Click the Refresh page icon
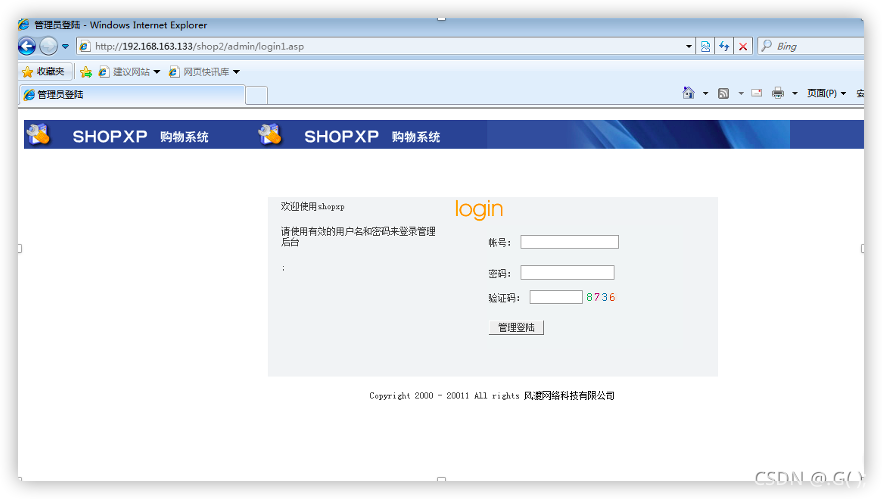882x499 pixels. click(724, 46)
